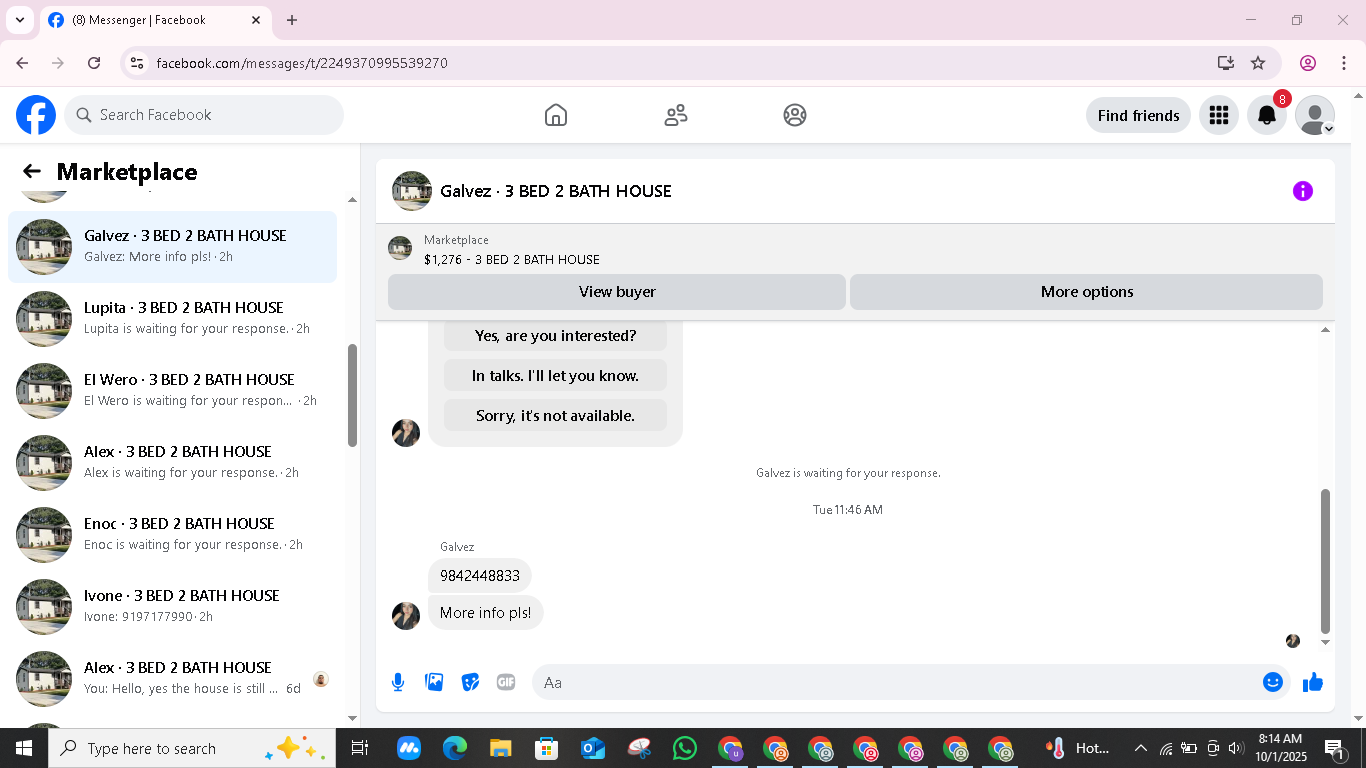Screen dimensions: 1366x768
Task: Go back from Marketplace with arrow
Action: point(32,171)
